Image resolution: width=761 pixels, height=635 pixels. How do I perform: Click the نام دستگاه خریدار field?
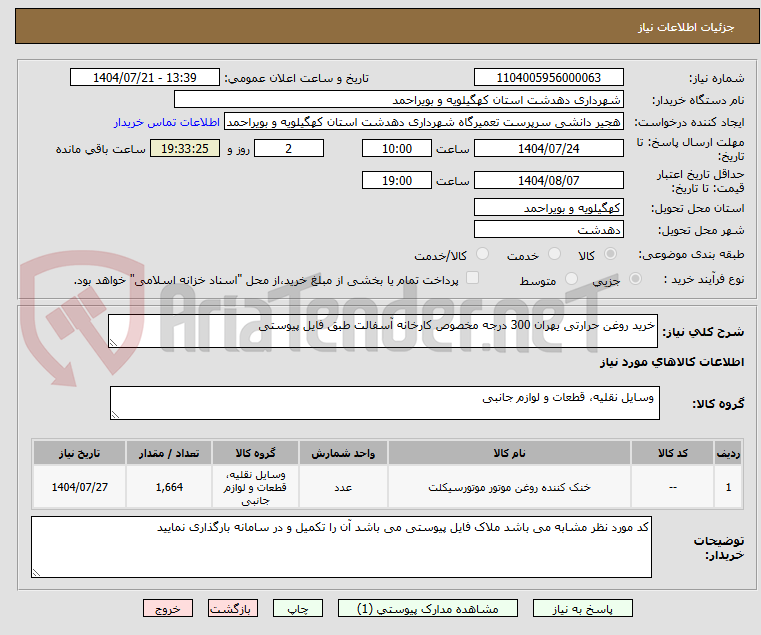398,100
